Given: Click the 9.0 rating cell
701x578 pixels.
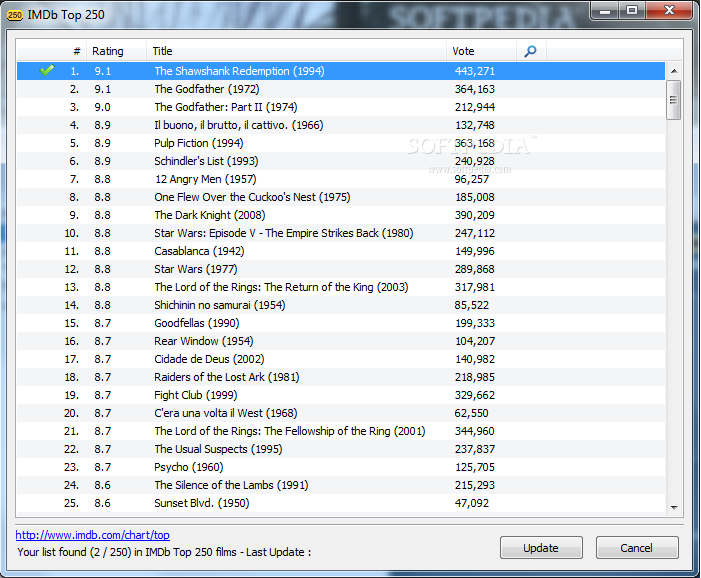Looking at the screenshot, I should tap(102, 107).
